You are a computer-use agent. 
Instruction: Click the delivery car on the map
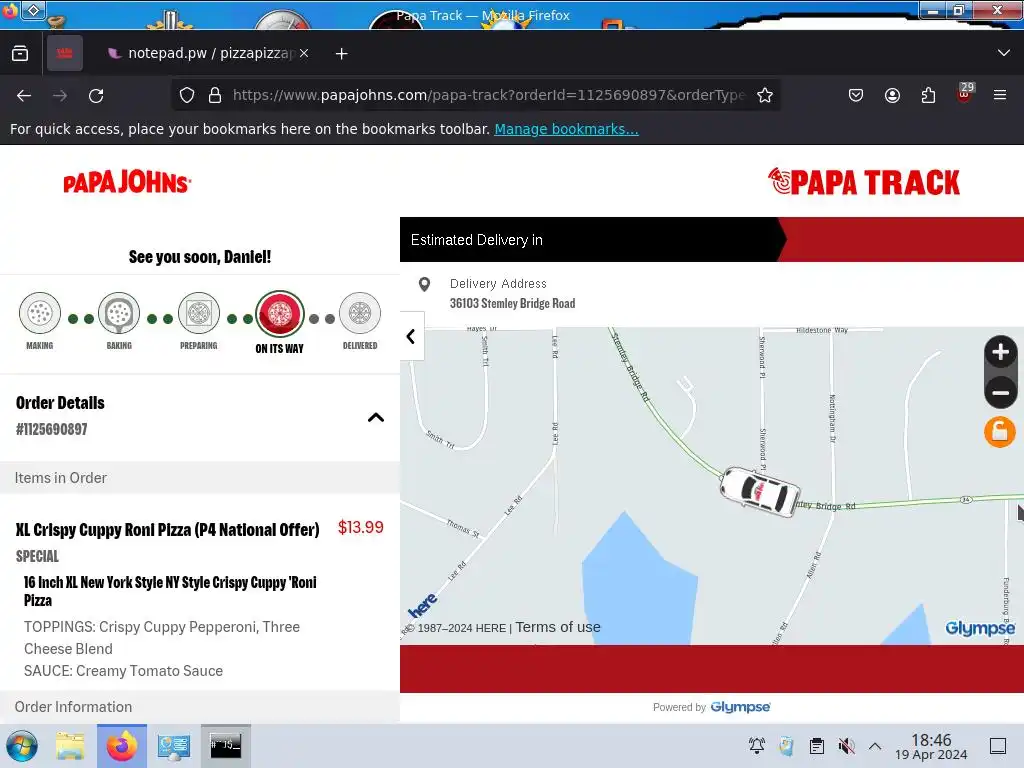760,492
